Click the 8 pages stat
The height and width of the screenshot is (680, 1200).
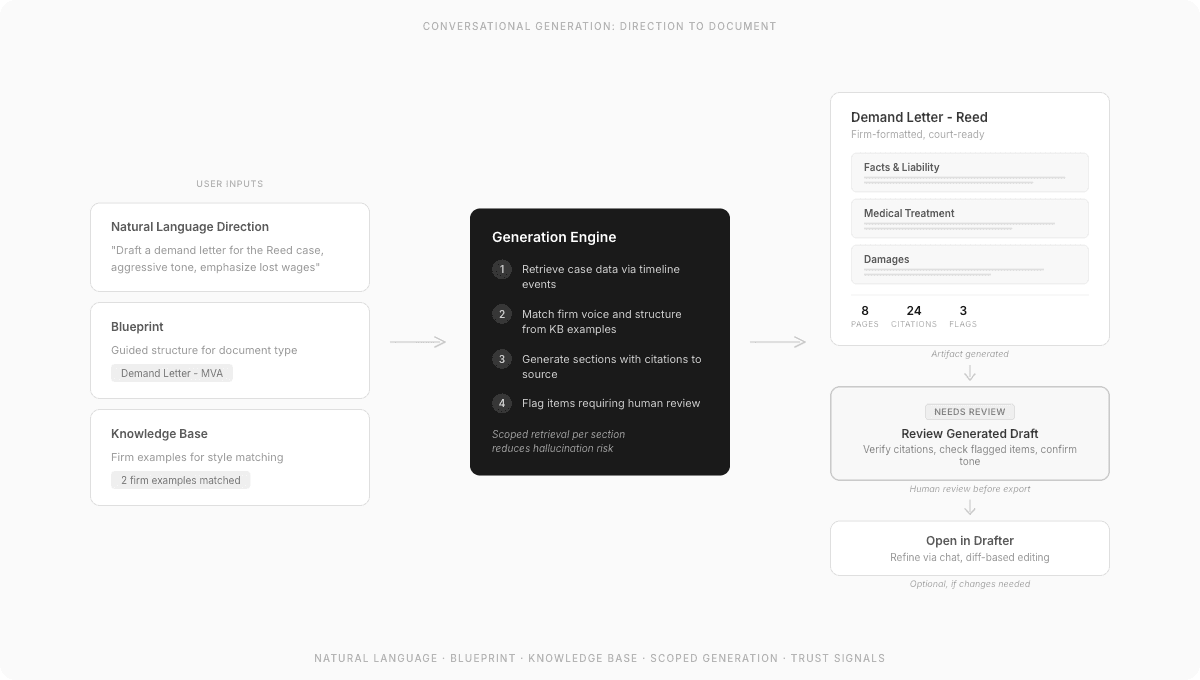pyautogui.click(x=865, y=316)
